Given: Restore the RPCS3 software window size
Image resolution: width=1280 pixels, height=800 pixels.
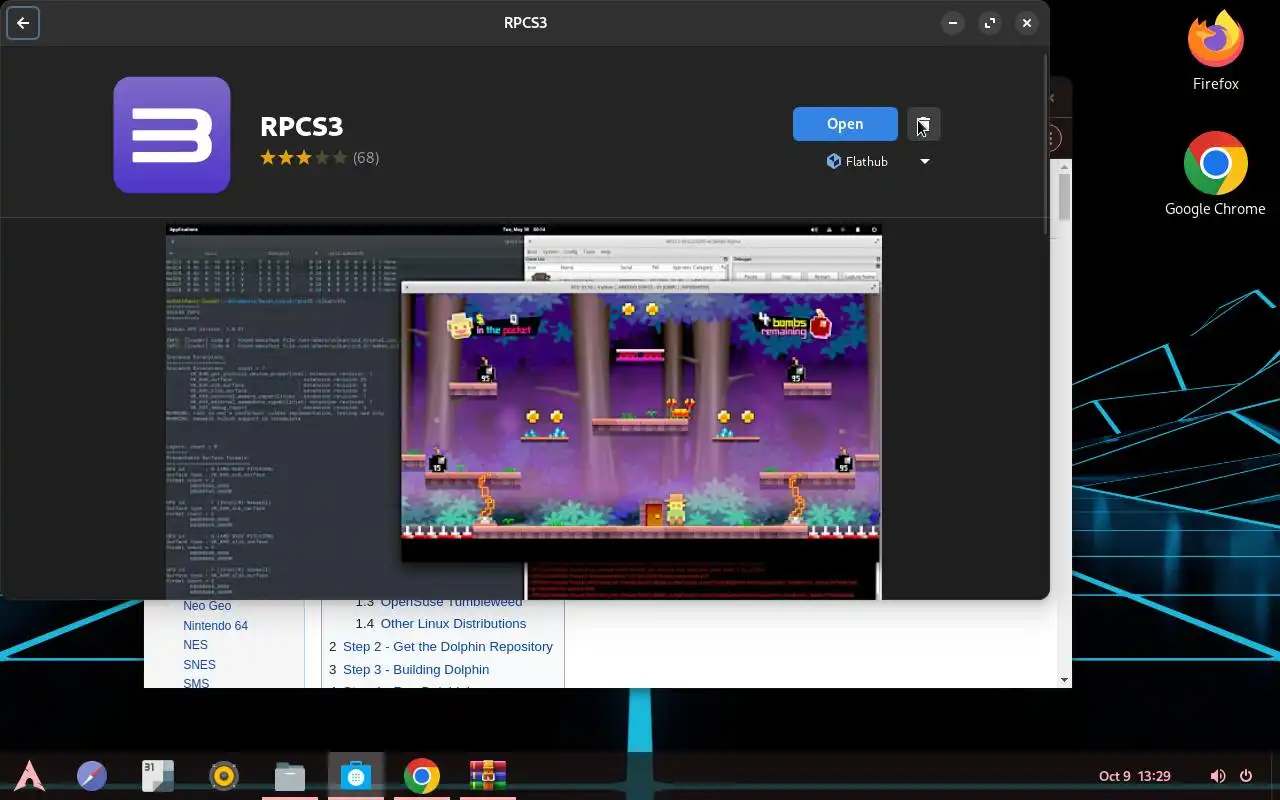Looking at the screenshot, I should click(x=989, y=23).
